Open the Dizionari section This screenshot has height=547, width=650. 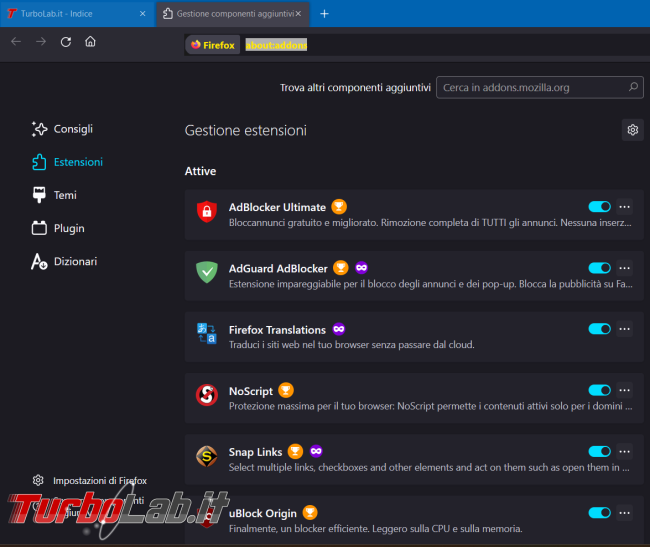tap(64, 261)
